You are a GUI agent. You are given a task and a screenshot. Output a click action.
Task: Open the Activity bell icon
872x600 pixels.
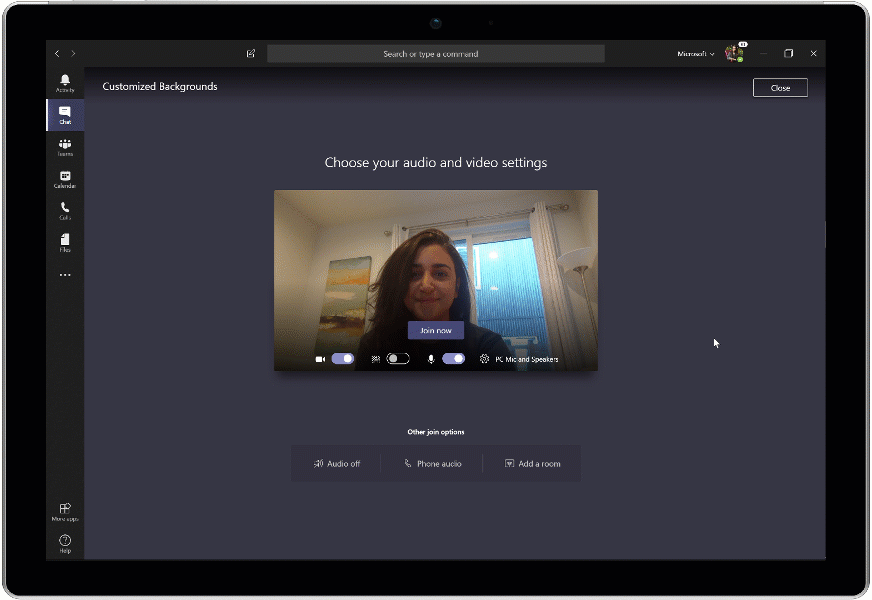64,80
